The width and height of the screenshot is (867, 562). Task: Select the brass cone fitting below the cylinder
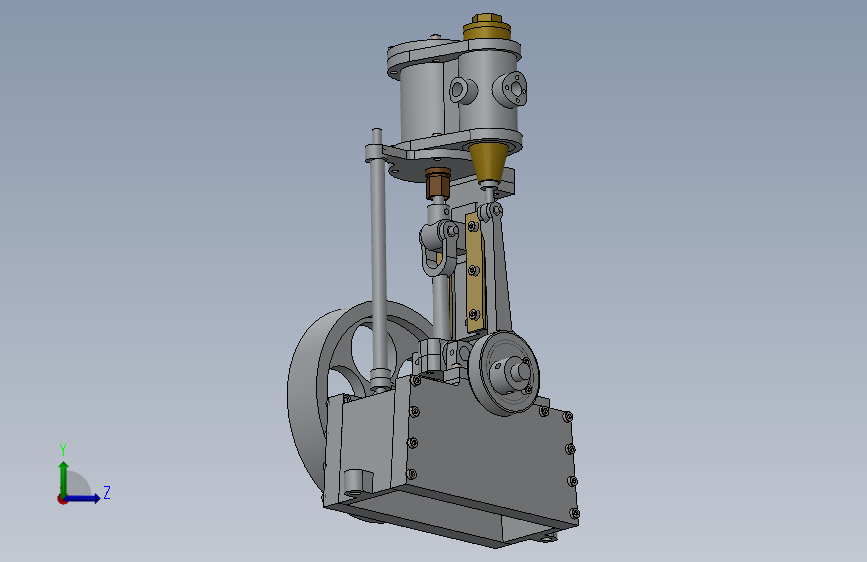point(489,165)
